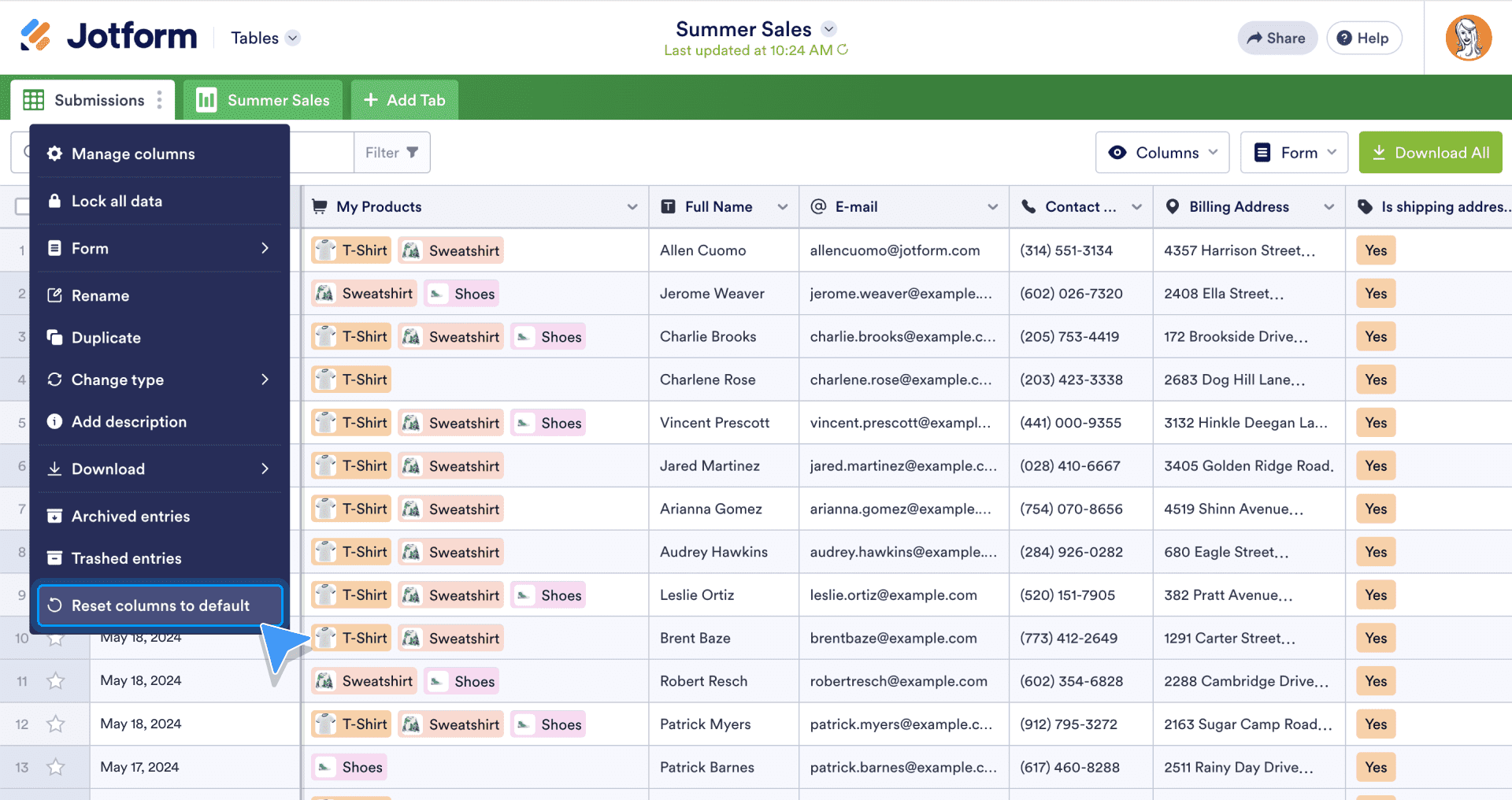Viewport: 1512px width, 800px height.
Task: Star row 13 dated May 17, 2024
Action: click(x=55, y=767)
